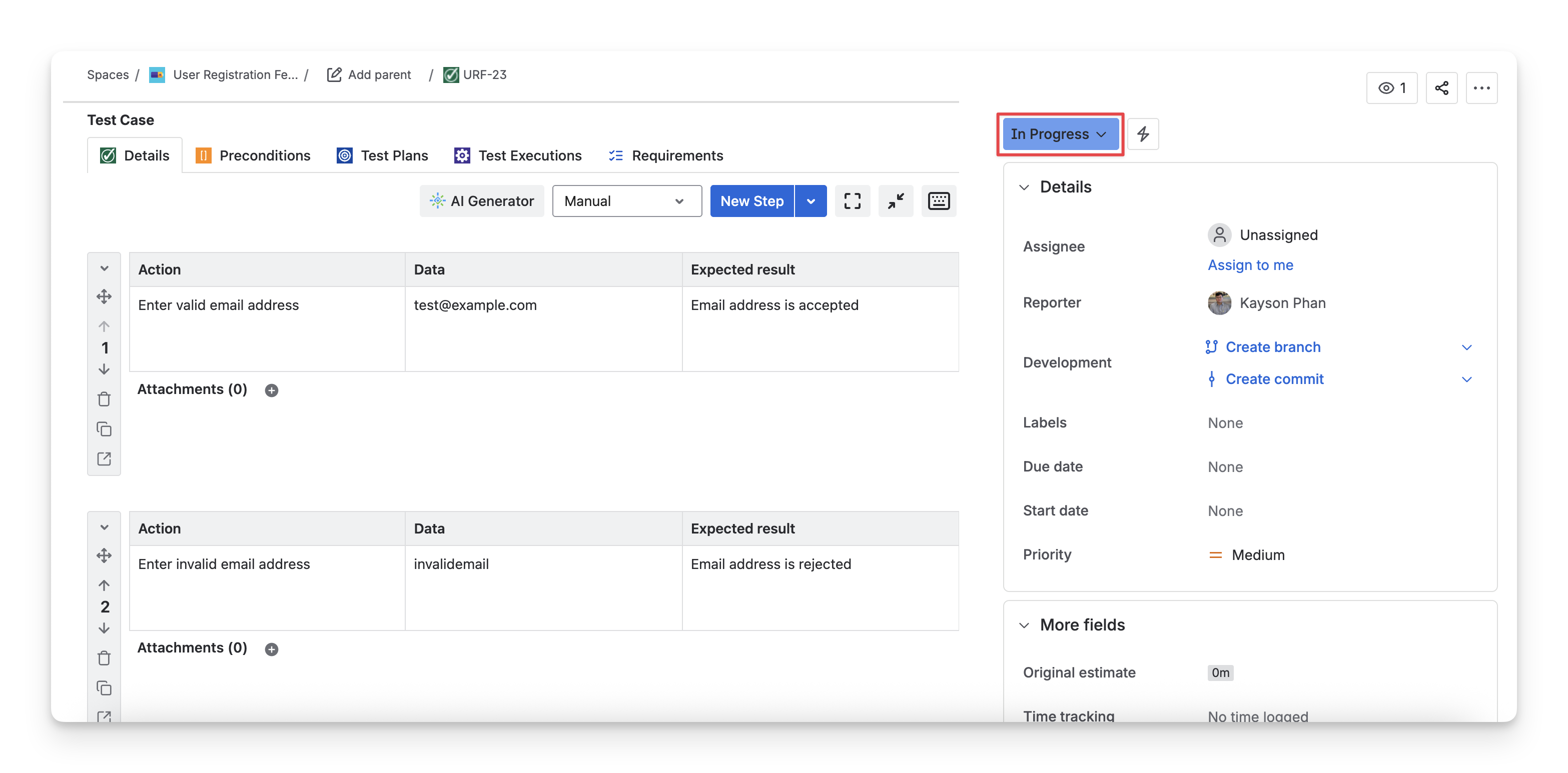Image resolution: width=1568 pixels, height=773 pixels.
Task: Click the share icon
Action: pos(1441,88)
